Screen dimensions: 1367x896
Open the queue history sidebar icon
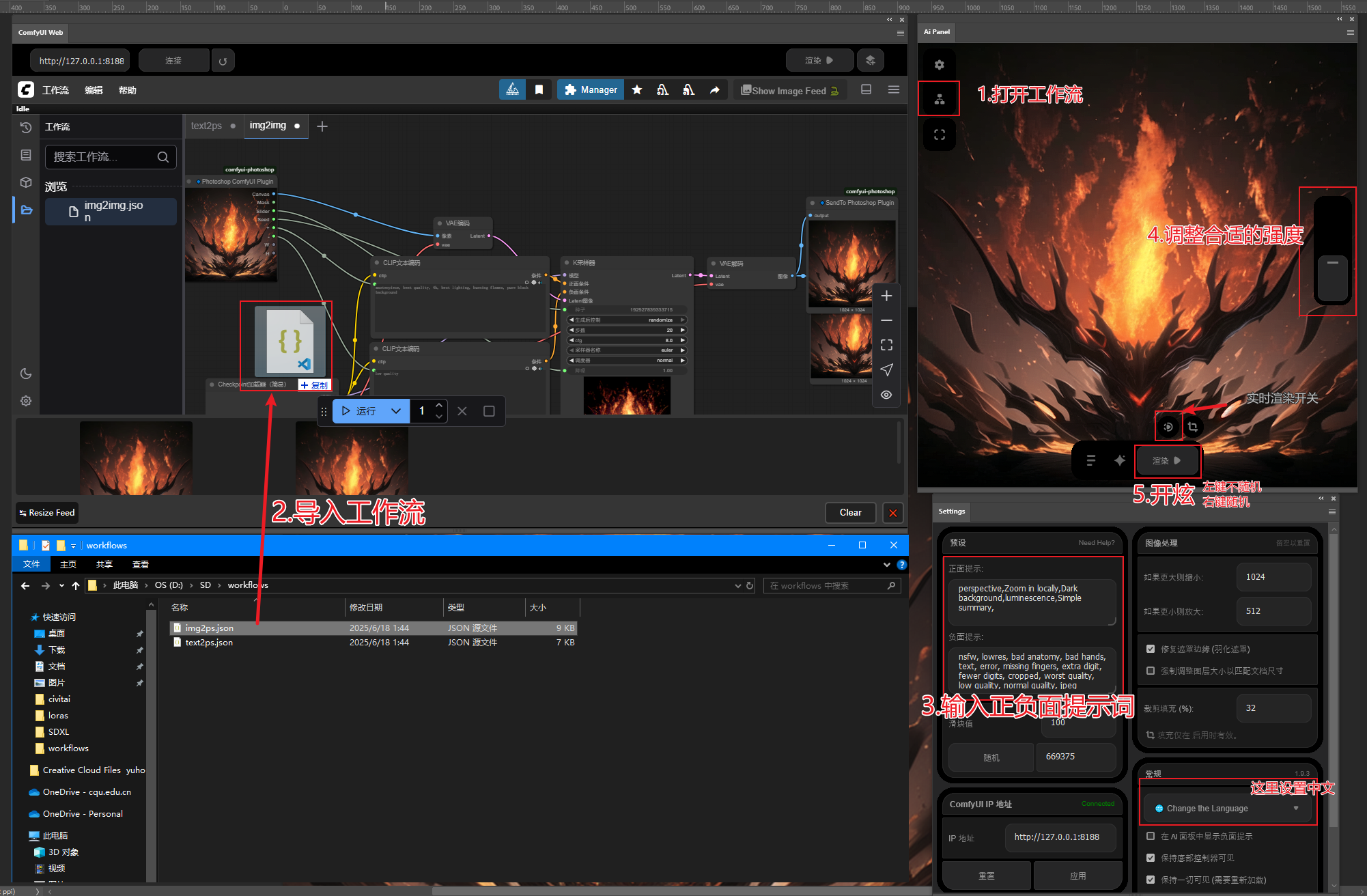(x=26, y=128)
